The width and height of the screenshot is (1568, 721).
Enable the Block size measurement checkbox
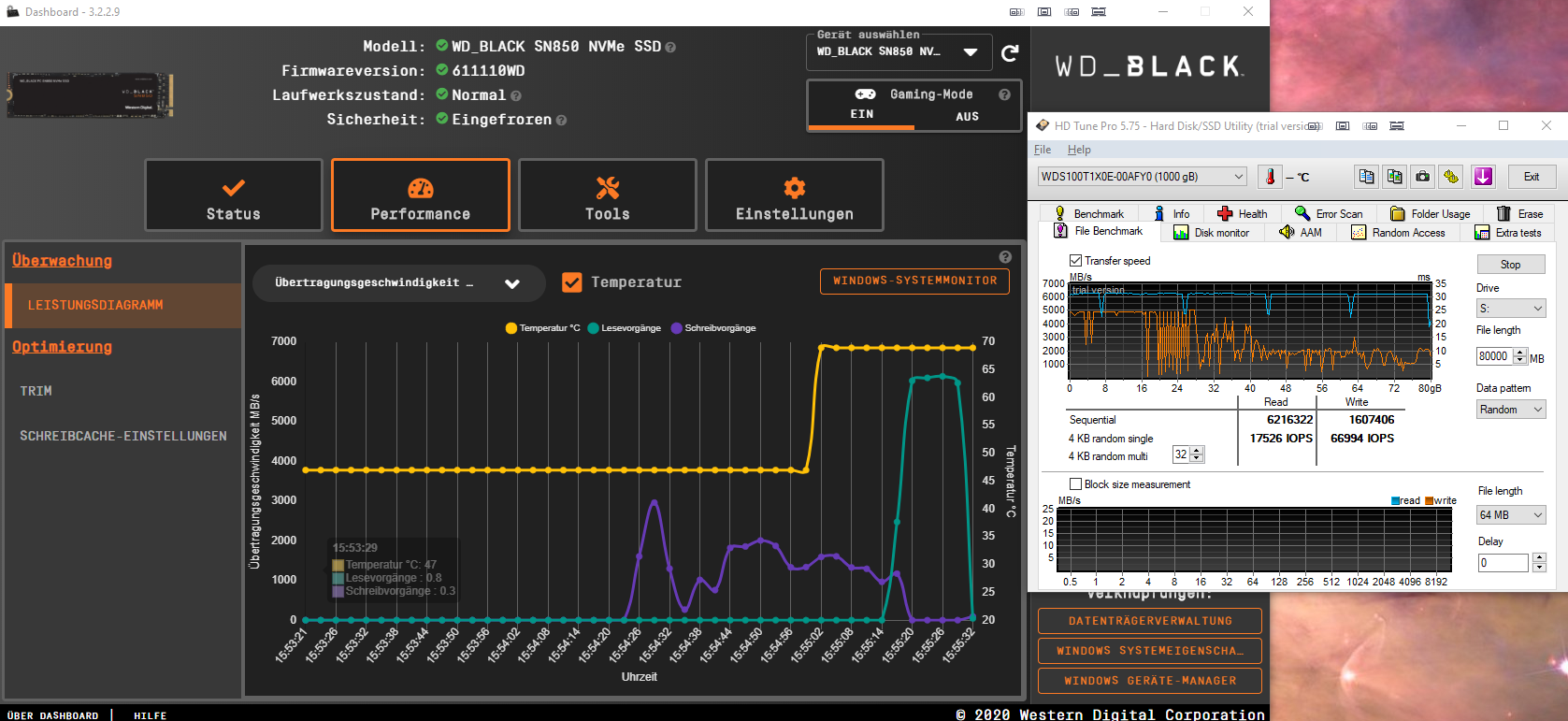[x=1075, y=483]
